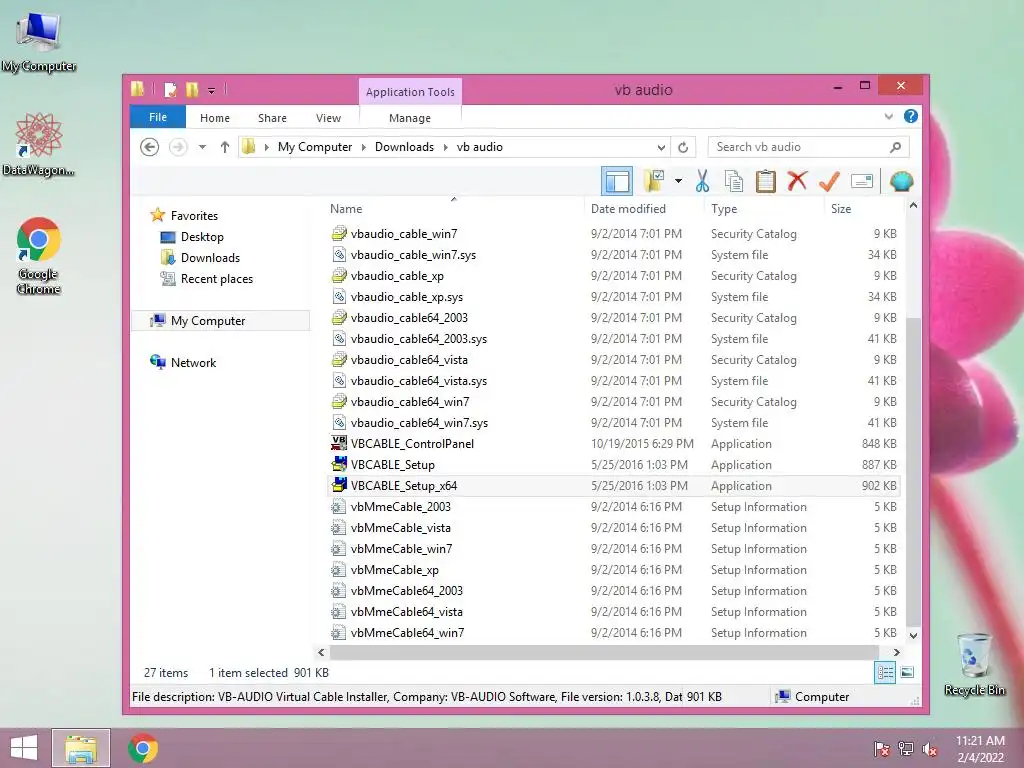
Task: Click My Computer in the address breadcrumb
Action: (x=315, y=147)
